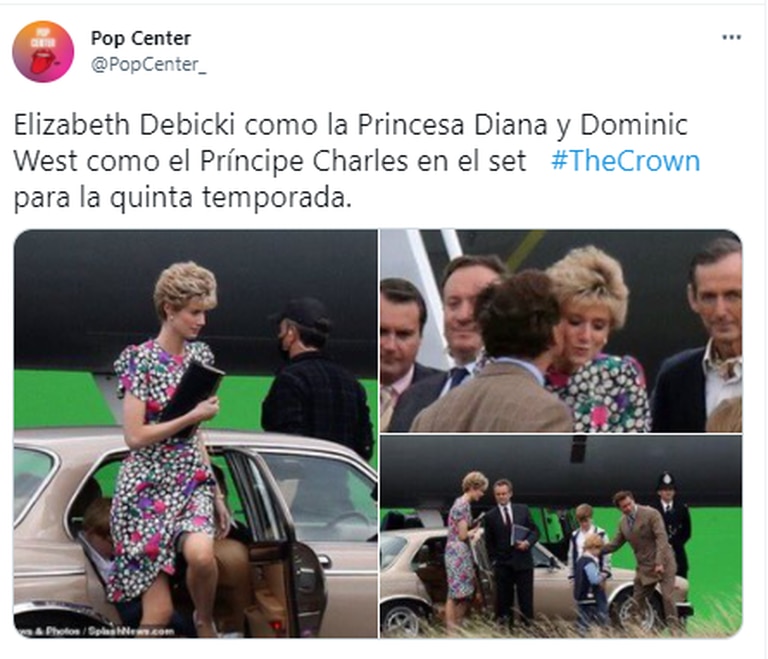The image size is (768, 659).
Task: Open the @PopCenter_ handle link
Action: (148, 64)
